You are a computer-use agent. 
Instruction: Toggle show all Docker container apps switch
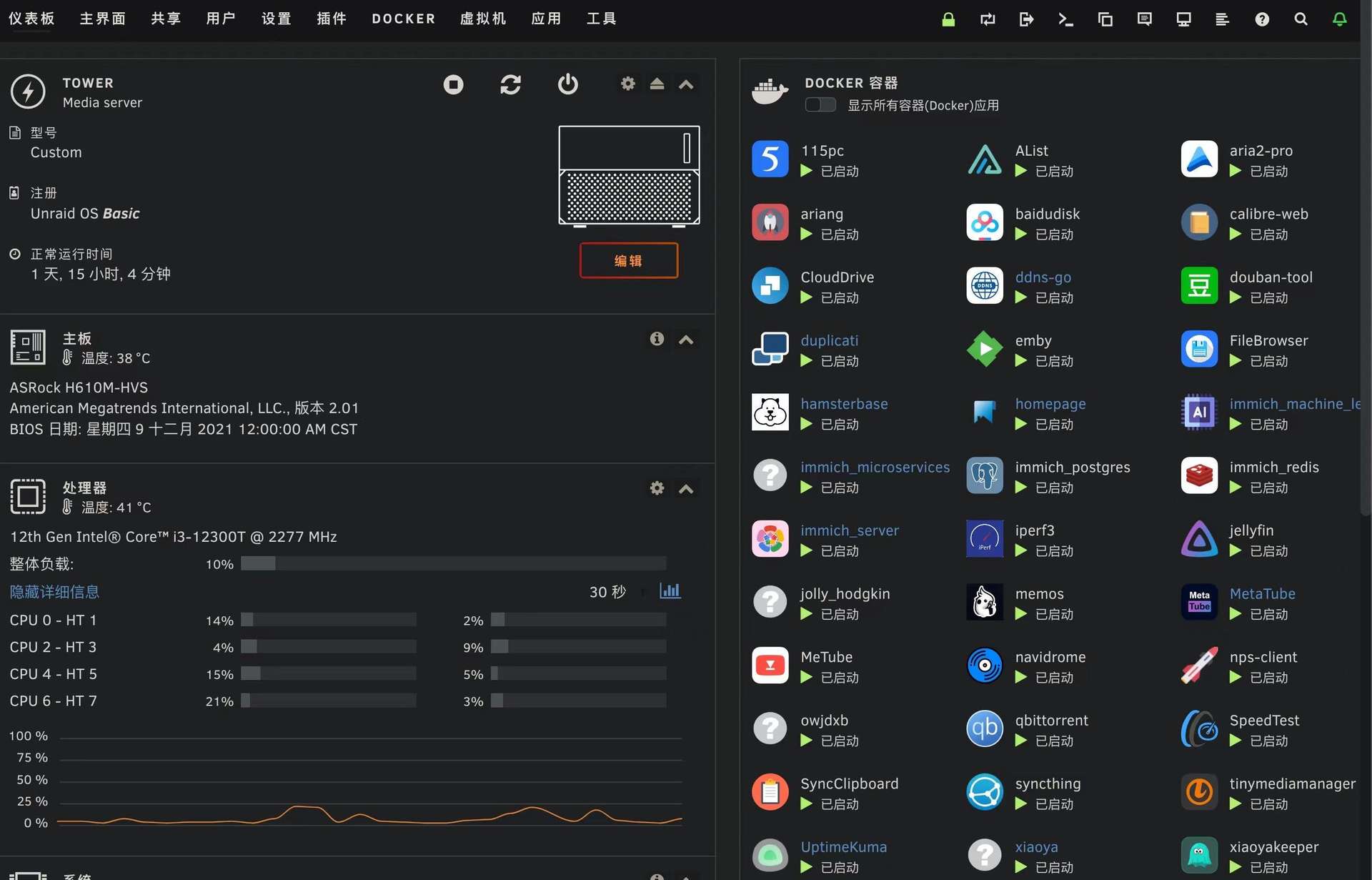pyautogui.click(x=820, y=105)
